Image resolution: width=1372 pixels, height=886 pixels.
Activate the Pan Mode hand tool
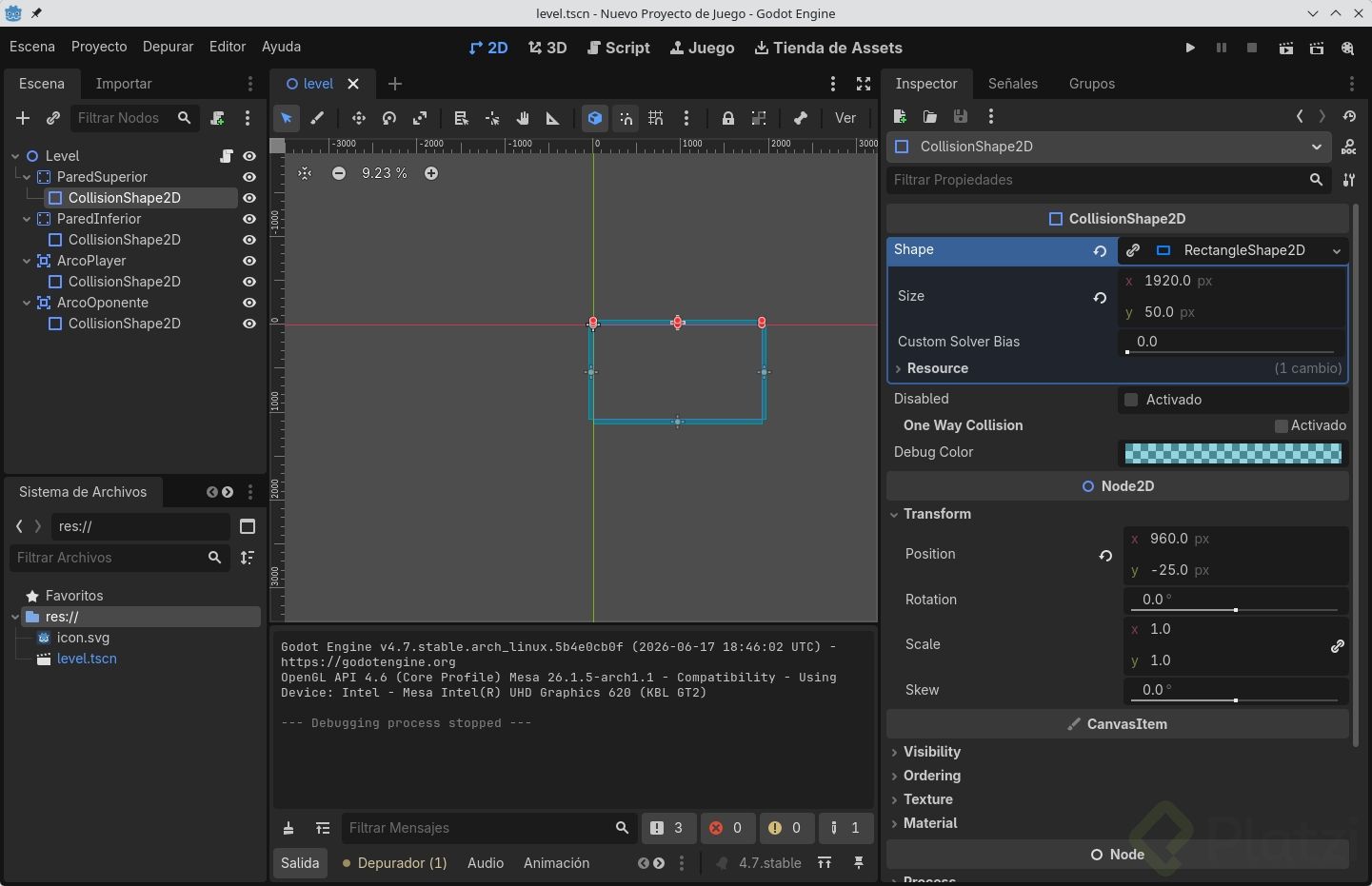pyautogui.click(x=523, y=118)
